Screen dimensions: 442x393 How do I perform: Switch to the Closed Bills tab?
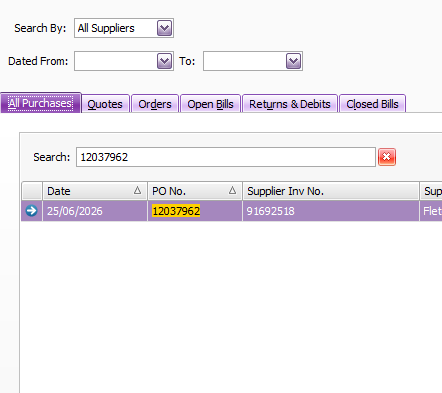(x=372, y=104)
